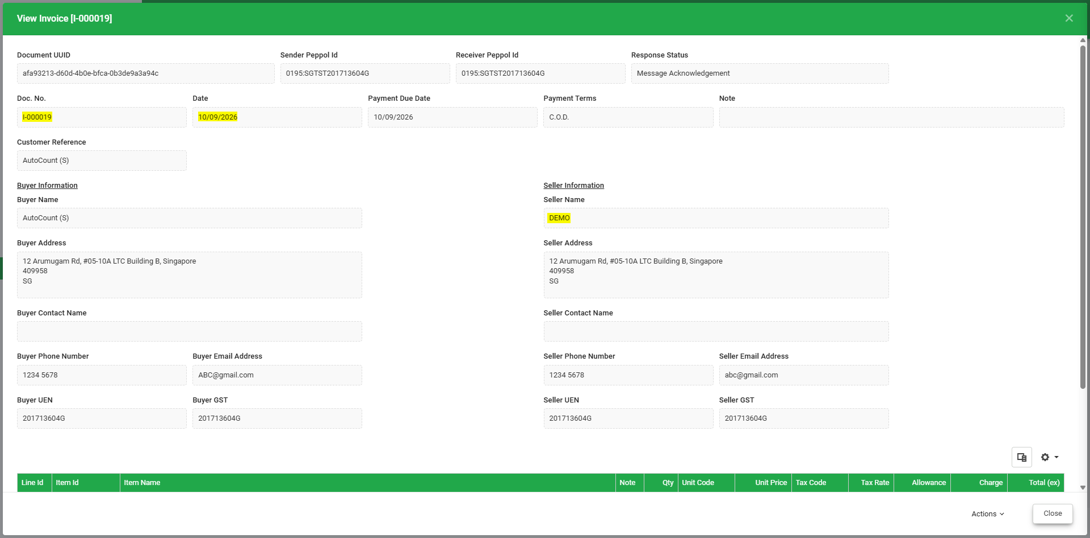
Task: Select the Seller Name field DEMO
Action: coord(716,218)
